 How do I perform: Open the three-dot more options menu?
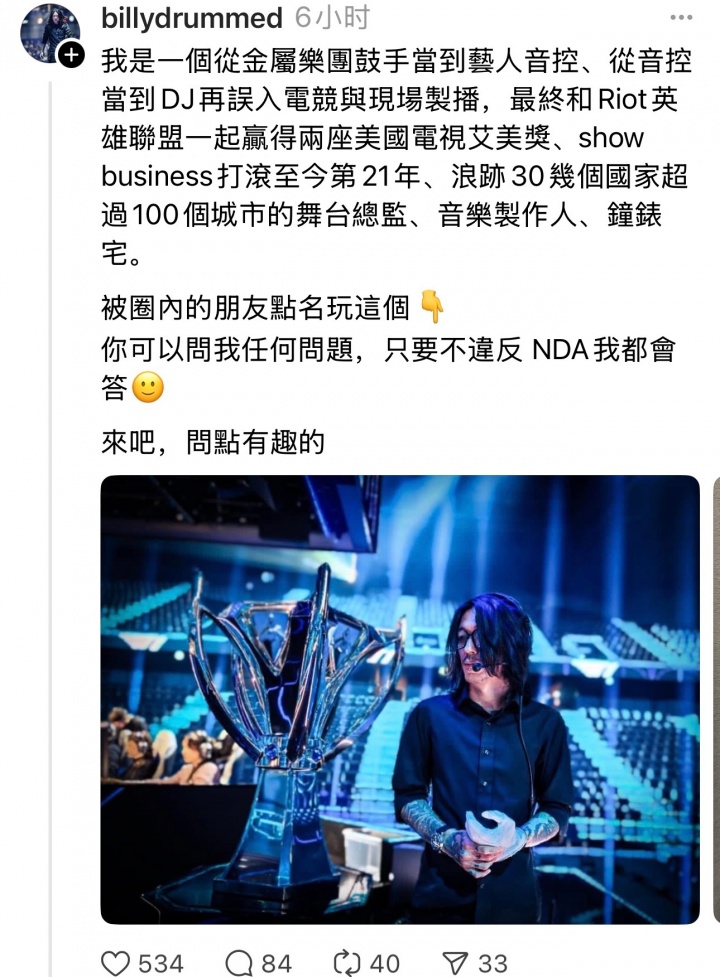pos(681,17)
